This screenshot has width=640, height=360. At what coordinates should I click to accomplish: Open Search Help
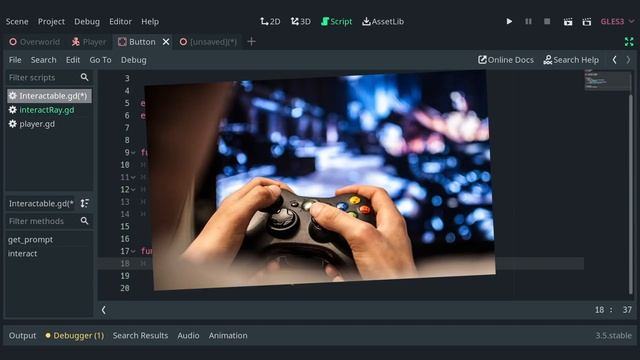(x=571, y=60)
